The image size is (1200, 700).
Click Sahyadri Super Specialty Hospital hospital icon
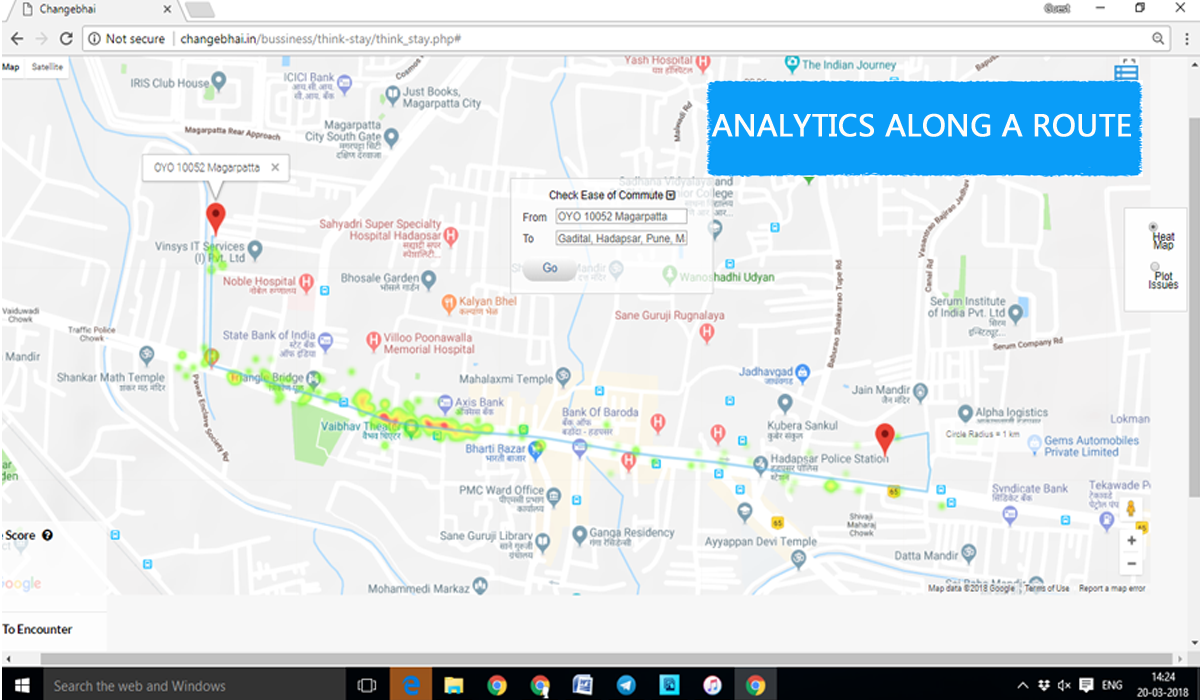(x=451, y=236)
